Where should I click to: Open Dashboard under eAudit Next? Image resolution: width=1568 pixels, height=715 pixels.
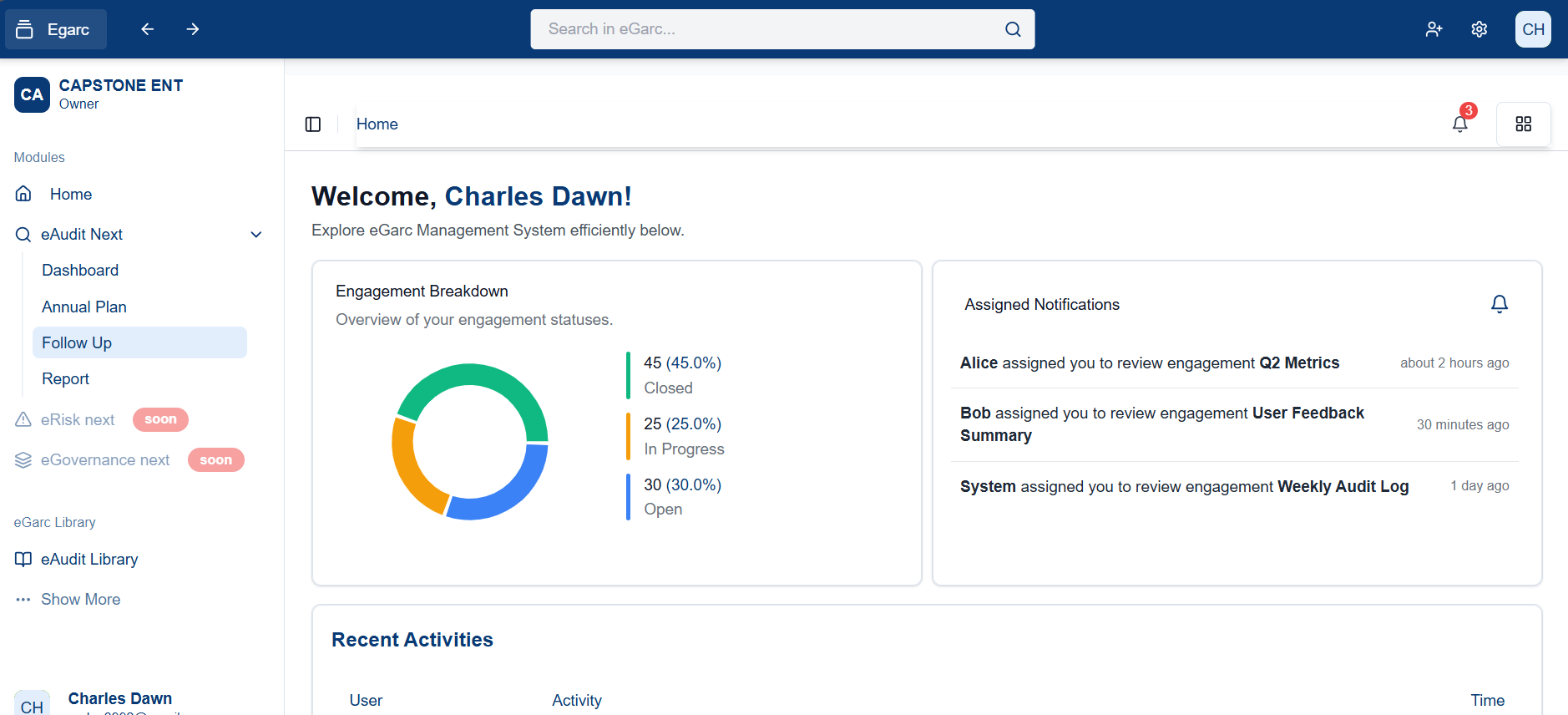tap(80, 270)
